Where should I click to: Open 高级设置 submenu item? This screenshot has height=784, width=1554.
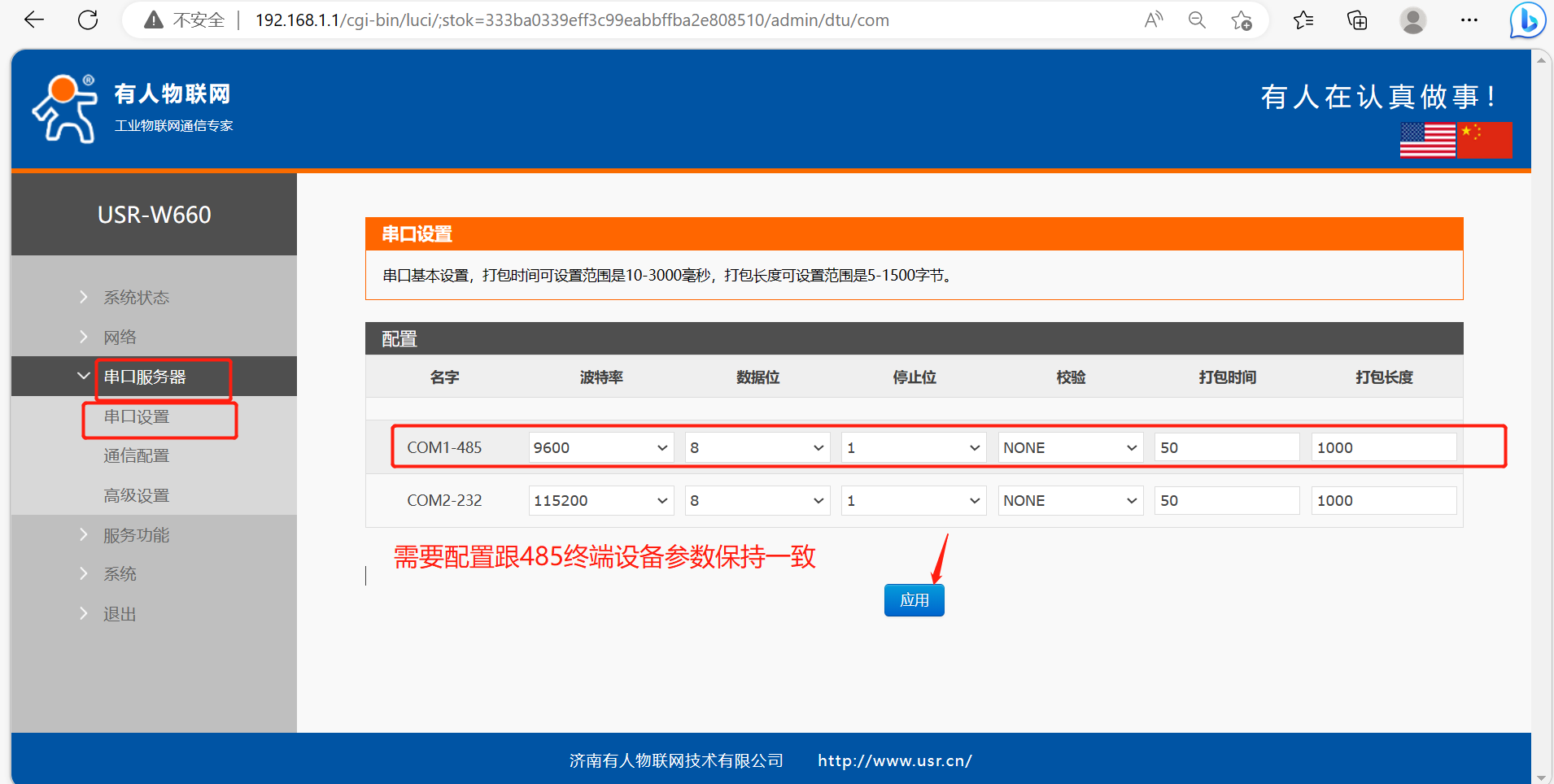(136, 495)
